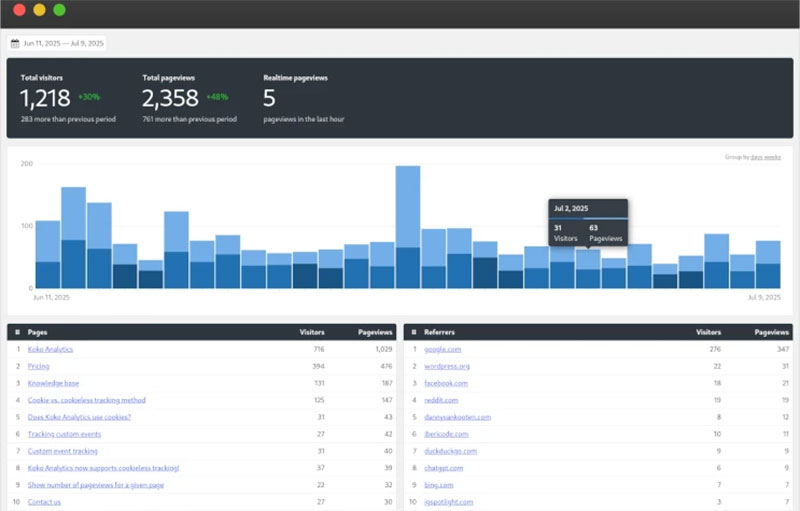Open the google.com referrer link
Image resolution: width=800 pixels, height=511 pixels.
(442, 349)
